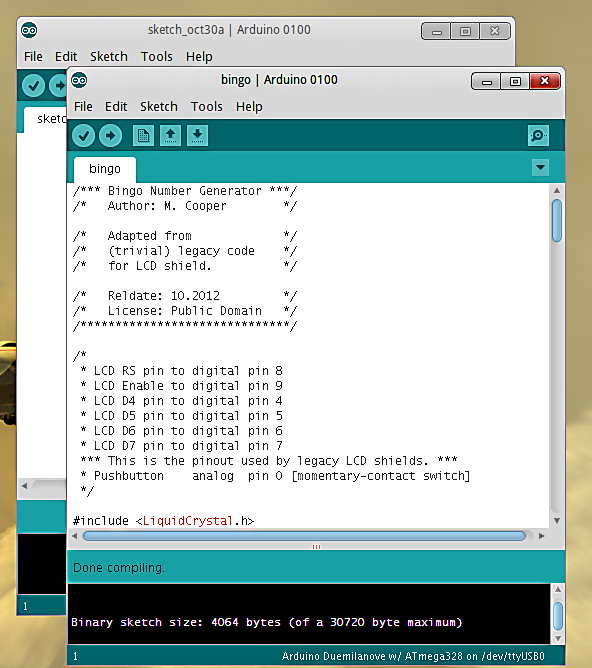
Task: Click the 'Done compiling.' status message
Action: (x=119, y=568)
